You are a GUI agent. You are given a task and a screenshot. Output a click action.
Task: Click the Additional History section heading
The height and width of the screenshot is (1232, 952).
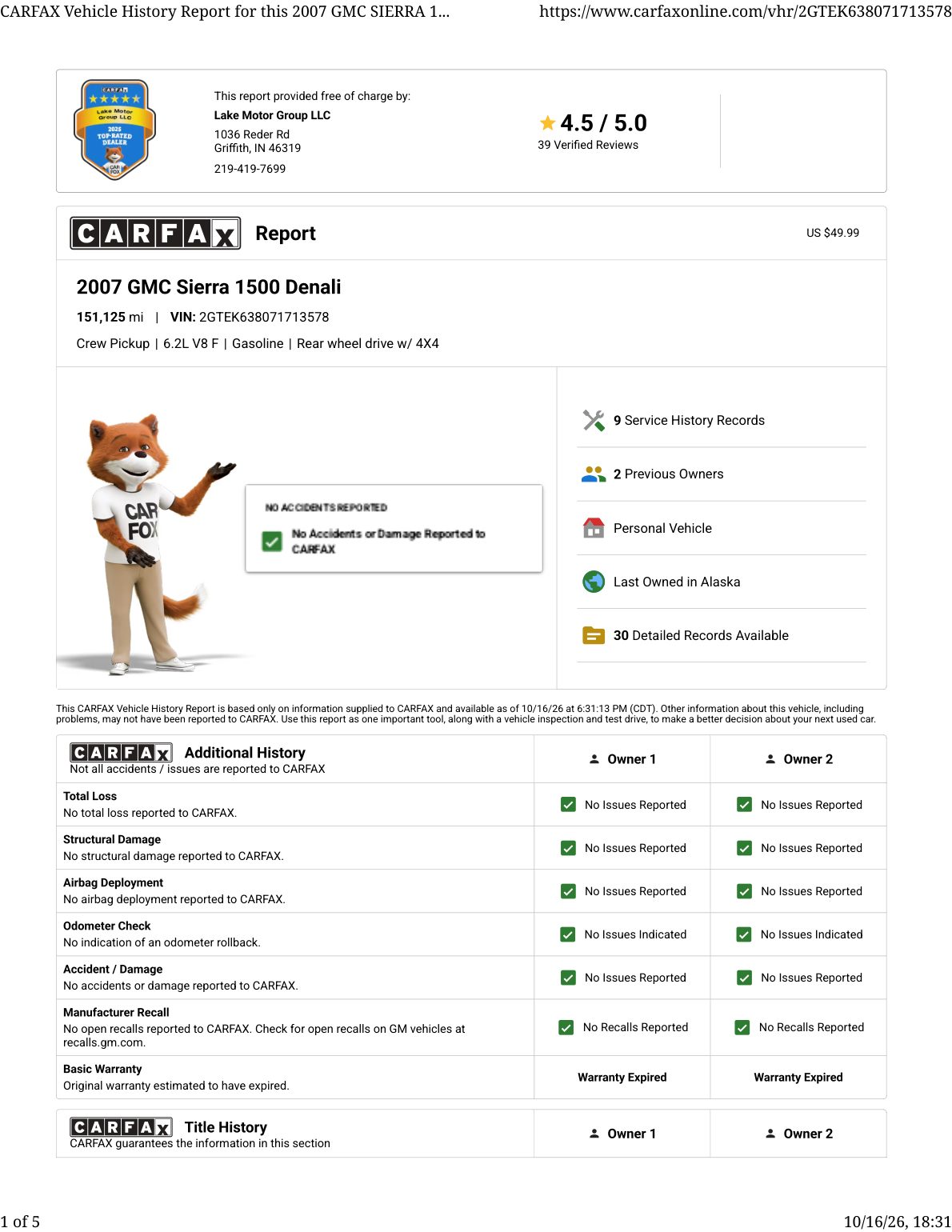click(245, 753)
